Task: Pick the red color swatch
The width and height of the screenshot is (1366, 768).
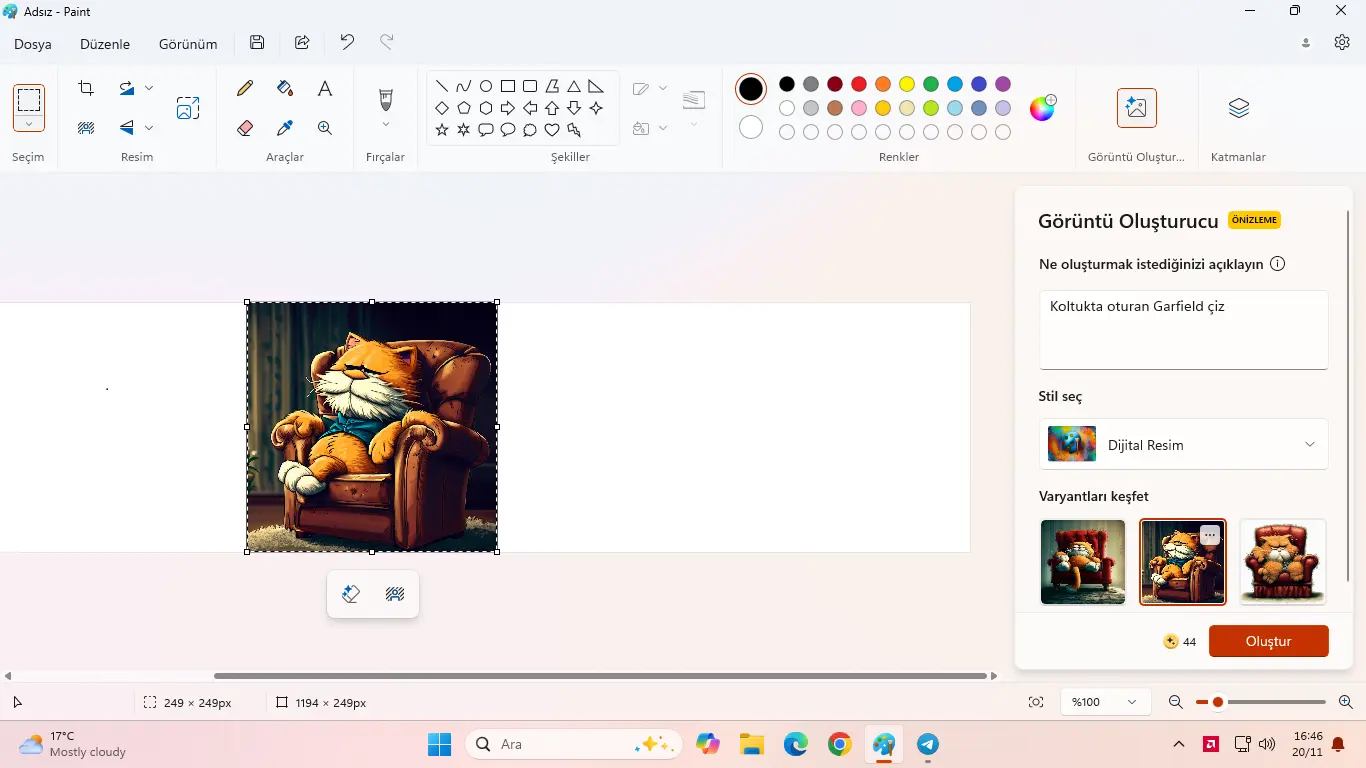Action: pyautogui.click(x=859, y=84)
